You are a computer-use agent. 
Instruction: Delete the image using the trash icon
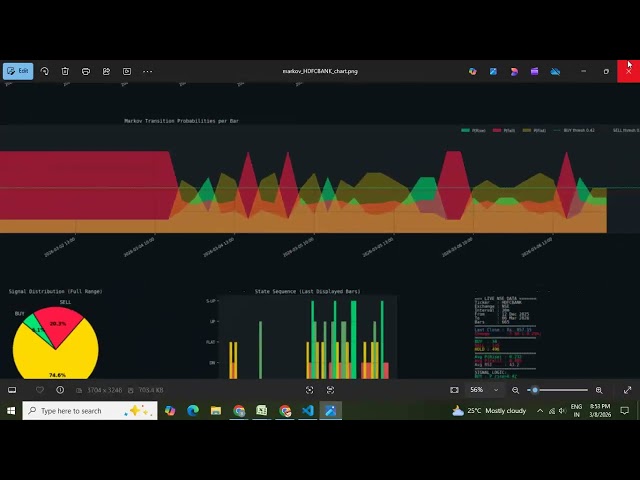(x=65, y=71)
